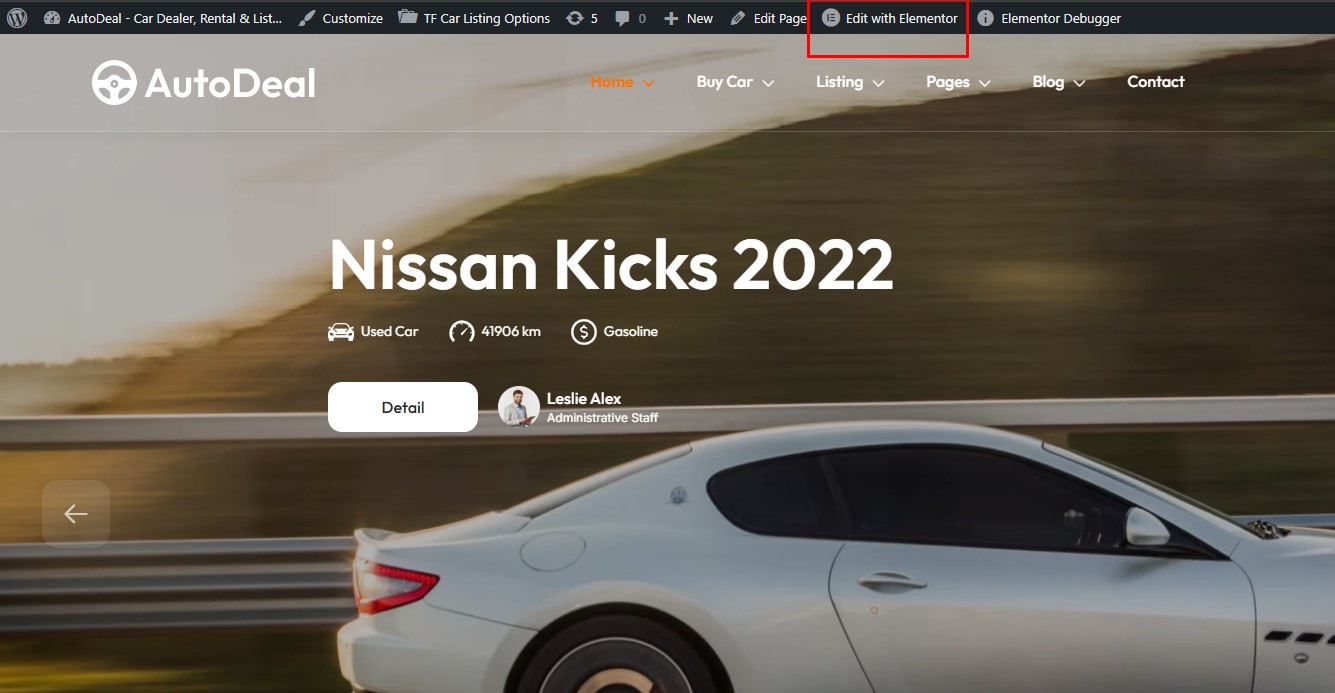Image resolution: width=1335 pixels, height=693 pixels.
Task: Click the Nissan Kicks 2022 heading
Action: tap(611, 265)
